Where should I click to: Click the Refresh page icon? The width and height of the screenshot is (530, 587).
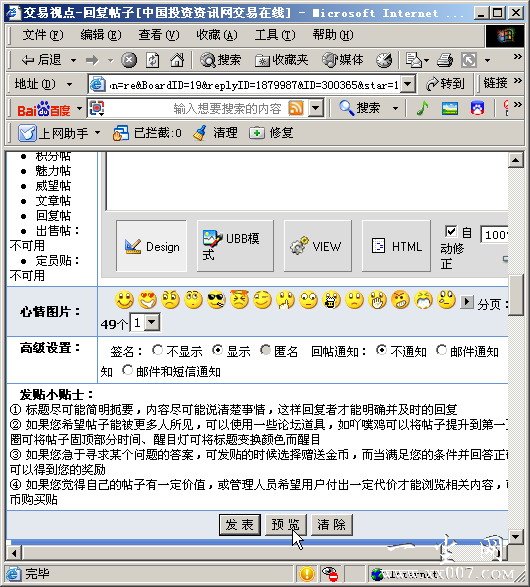click(152, 60)
